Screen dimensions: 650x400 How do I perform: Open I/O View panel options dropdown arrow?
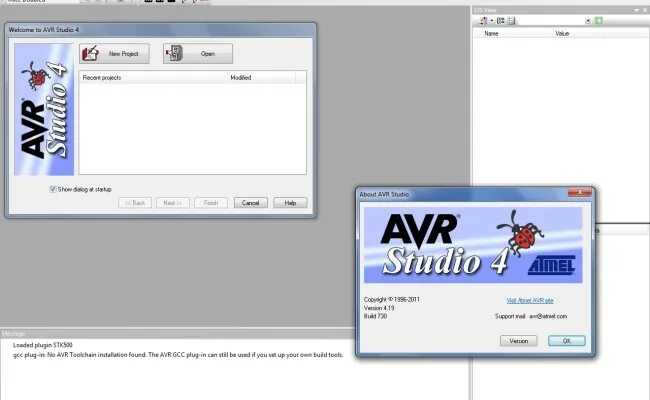tap(636, 10)
